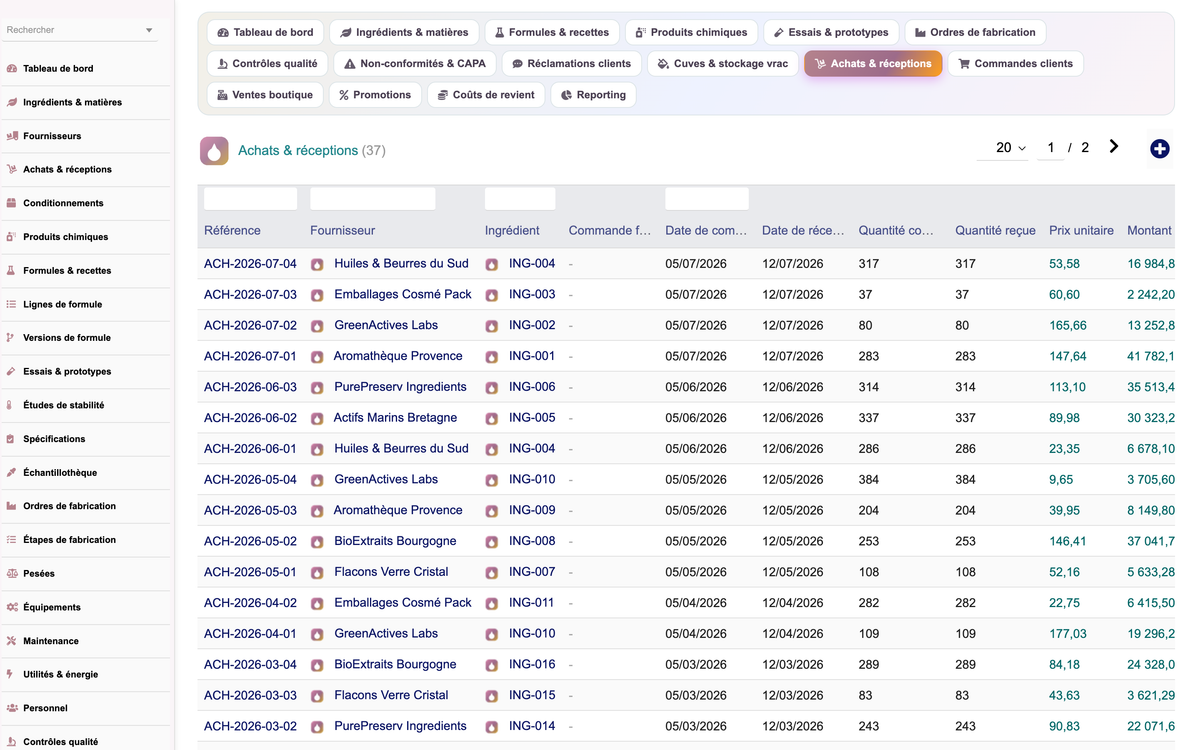The height and width of the screenshot is (750, 1200).
Task: Click supplier icon next to Huiles & Beurres du Sud in ACH-2026-07-04 row
Action: [x=317, y=265]
